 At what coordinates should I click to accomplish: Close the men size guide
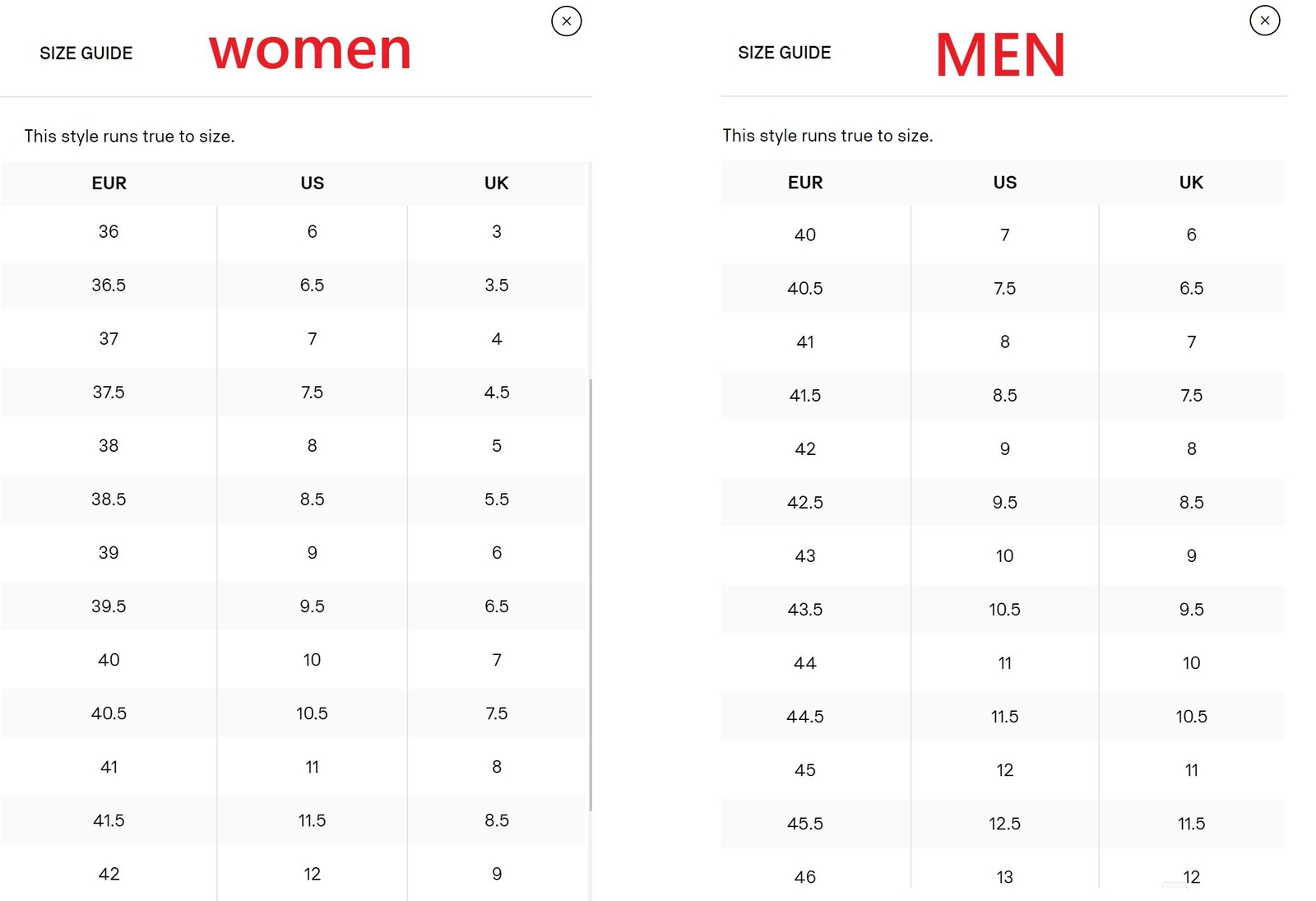click(1264, 21)
